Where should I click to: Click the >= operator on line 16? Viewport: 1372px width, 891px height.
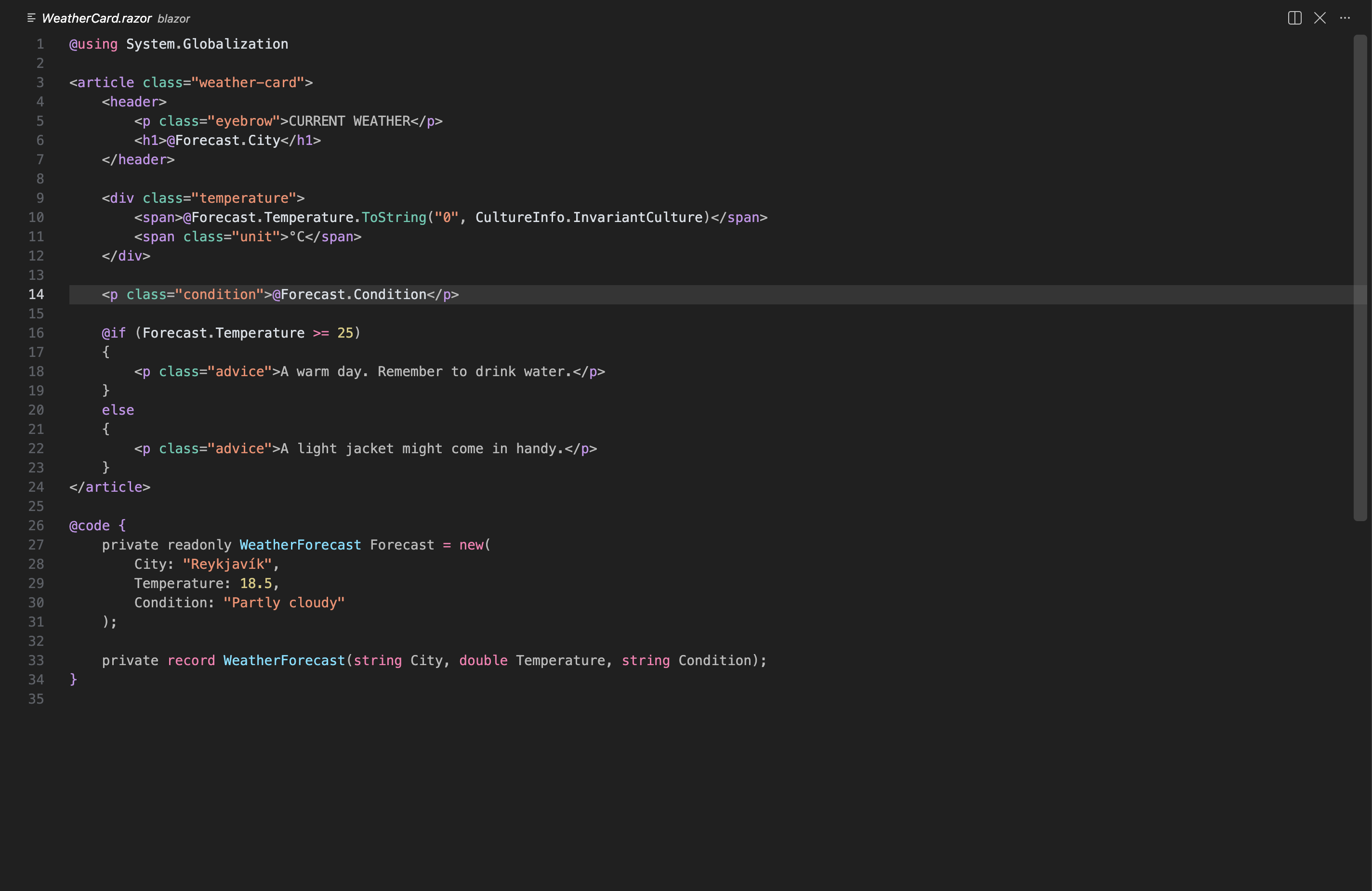coord(321,333)
